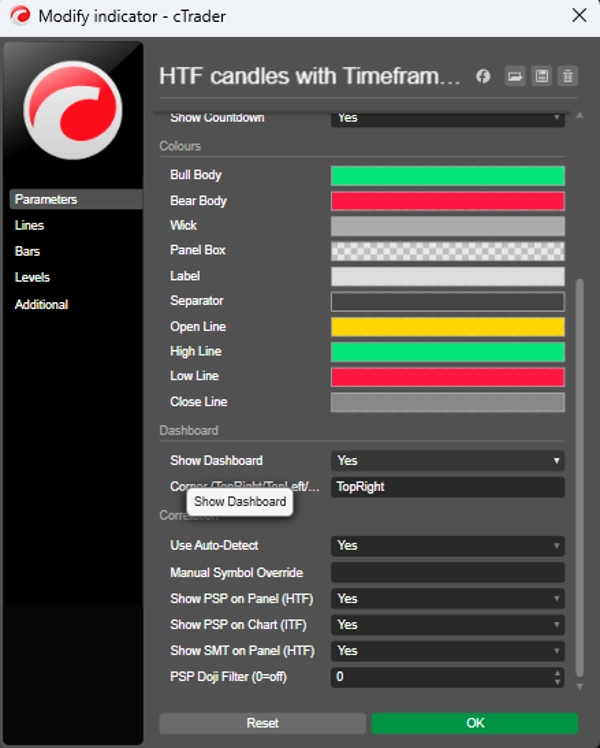Open the Close Line grey colour swatch

(x=447, y=402)
